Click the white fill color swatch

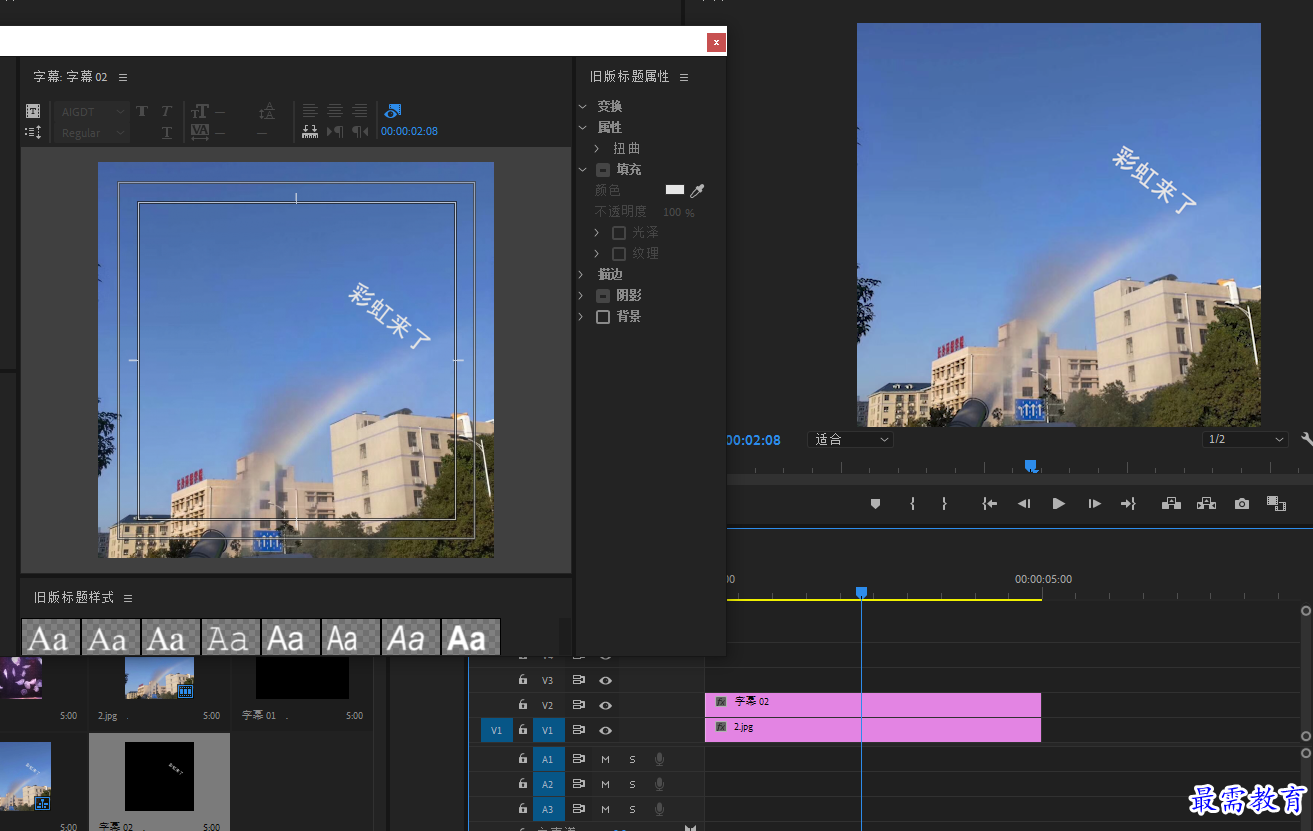[x=675, y=190]
